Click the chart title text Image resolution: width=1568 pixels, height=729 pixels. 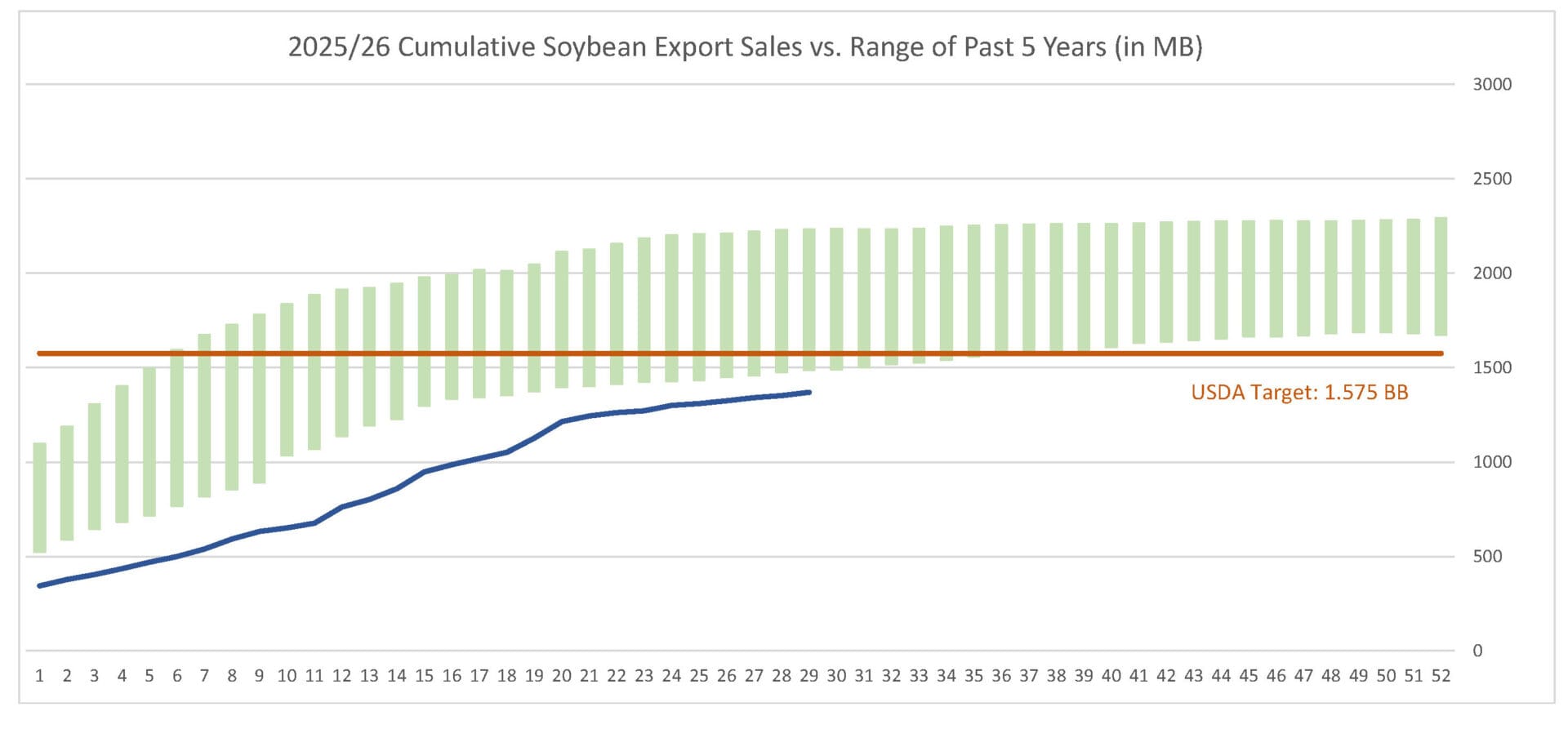(745, 47)
